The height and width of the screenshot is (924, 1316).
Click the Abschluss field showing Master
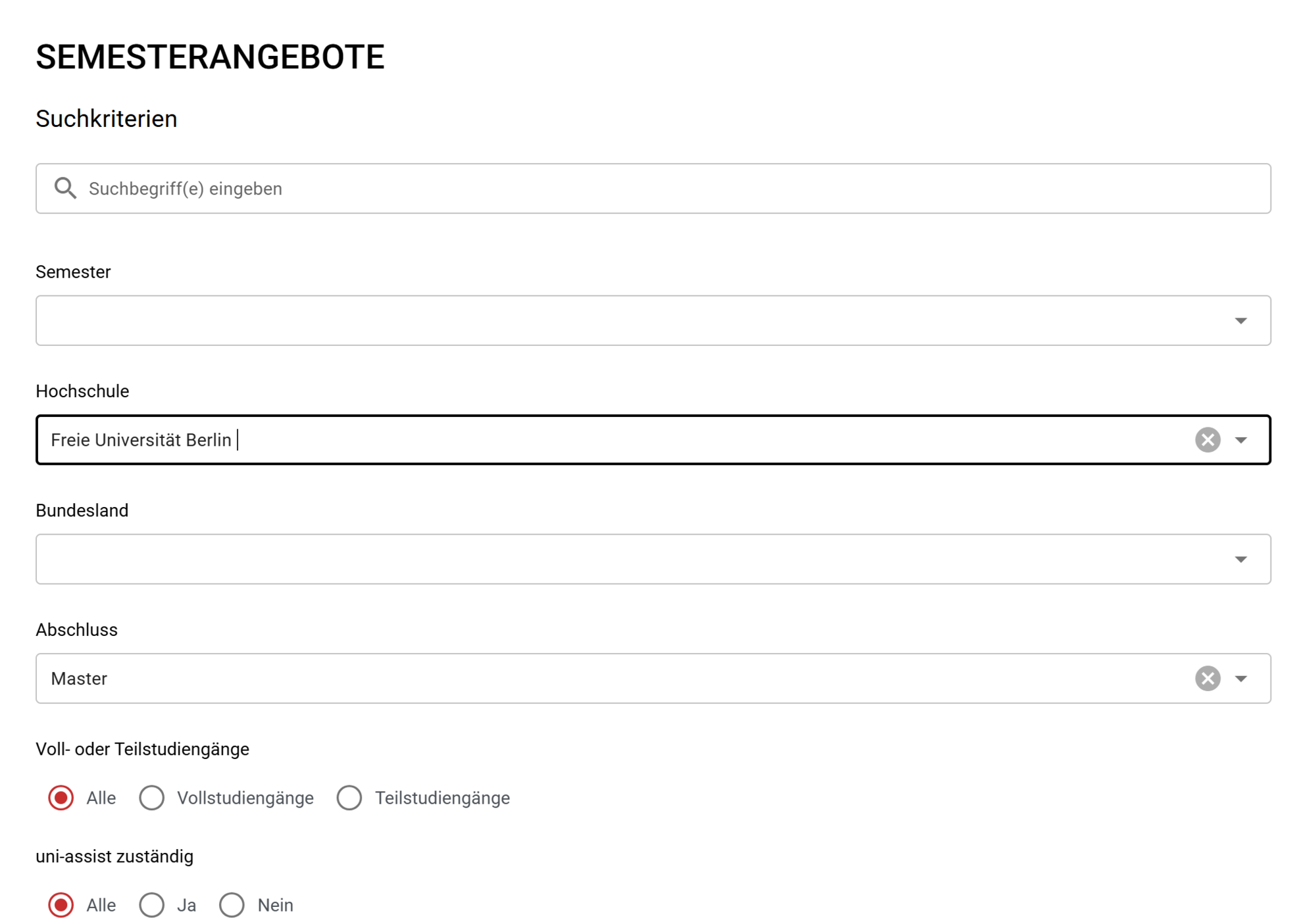[592, 679]
